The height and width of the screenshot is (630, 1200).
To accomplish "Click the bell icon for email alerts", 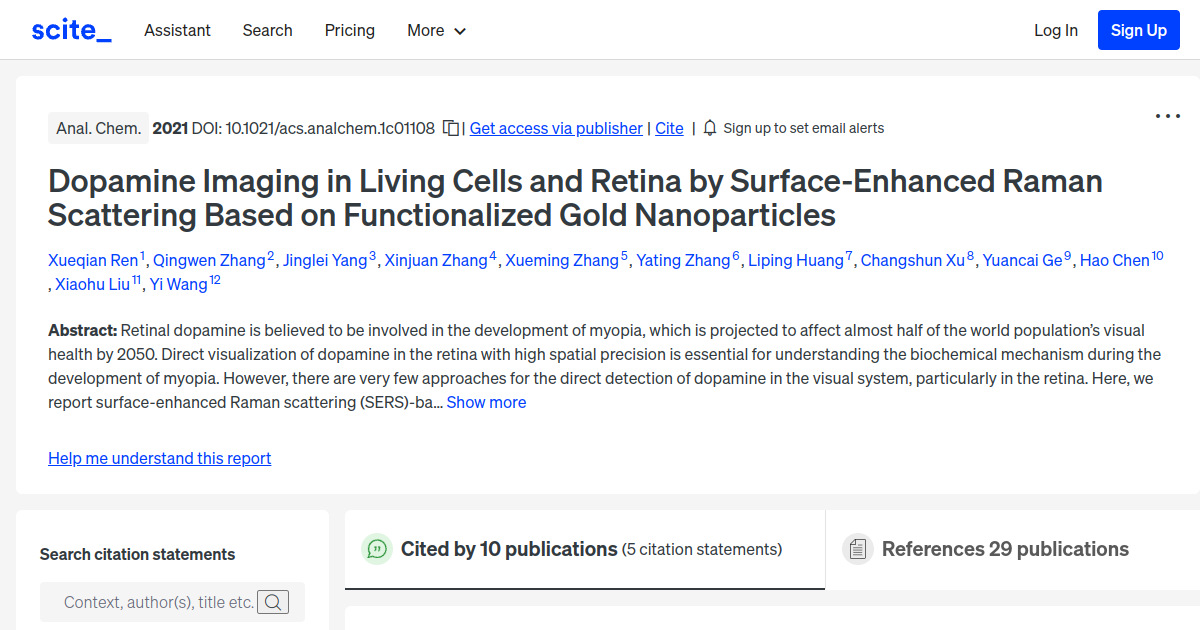I will [709, 128].
